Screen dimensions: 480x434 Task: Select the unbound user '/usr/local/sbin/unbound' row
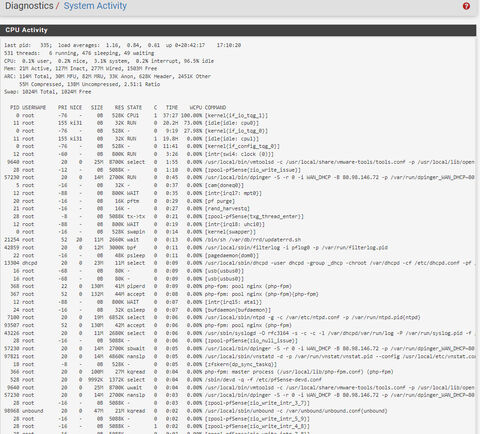[x=196, y=411]
